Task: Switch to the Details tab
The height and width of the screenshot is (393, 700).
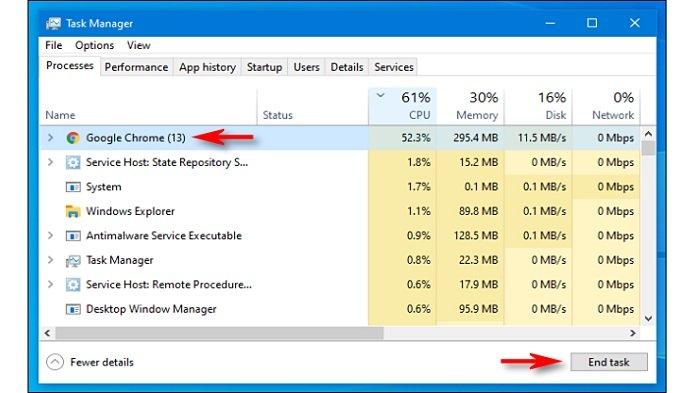Action: 346,67
